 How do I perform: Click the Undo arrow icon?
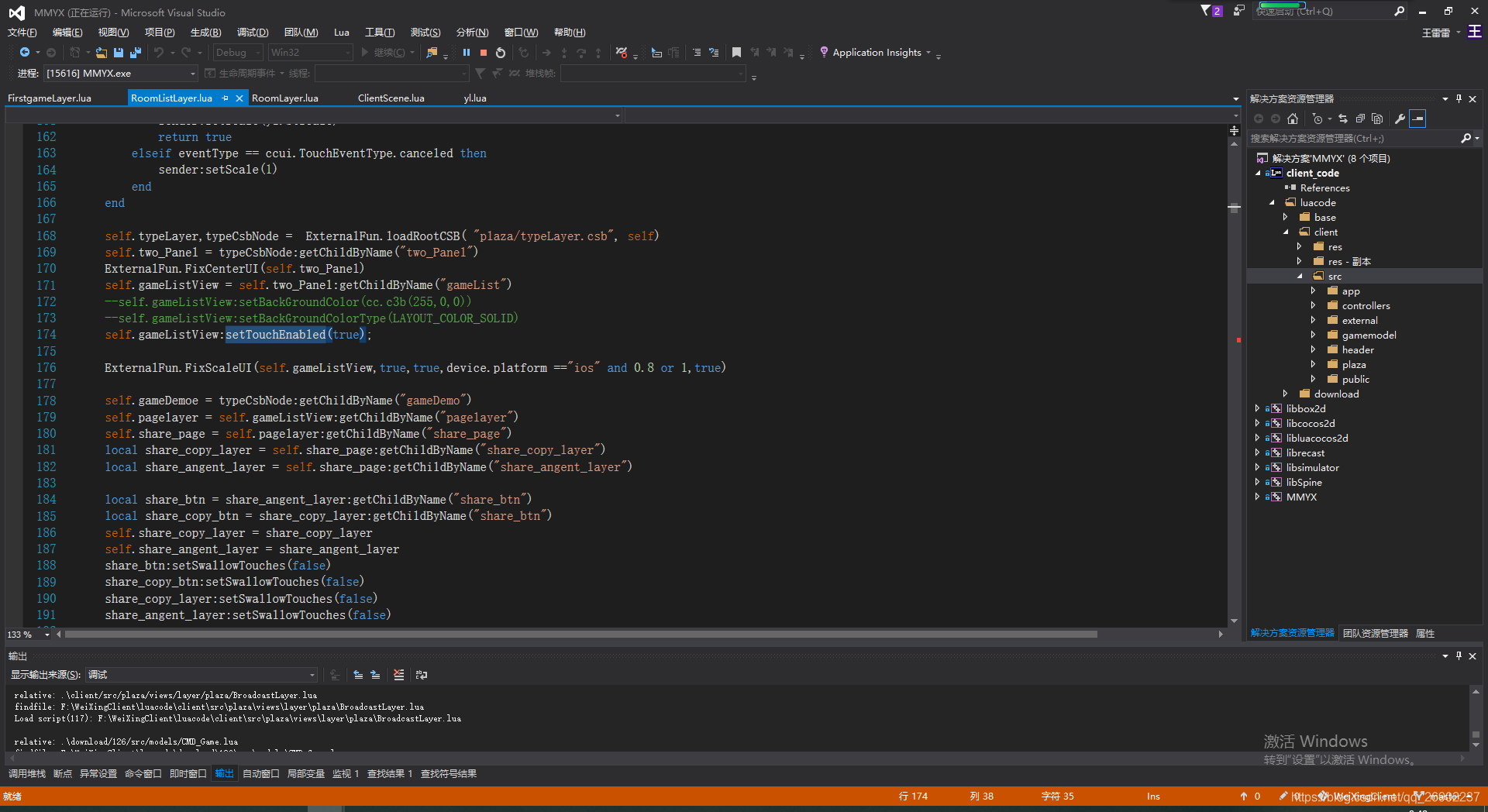(159, 53)
